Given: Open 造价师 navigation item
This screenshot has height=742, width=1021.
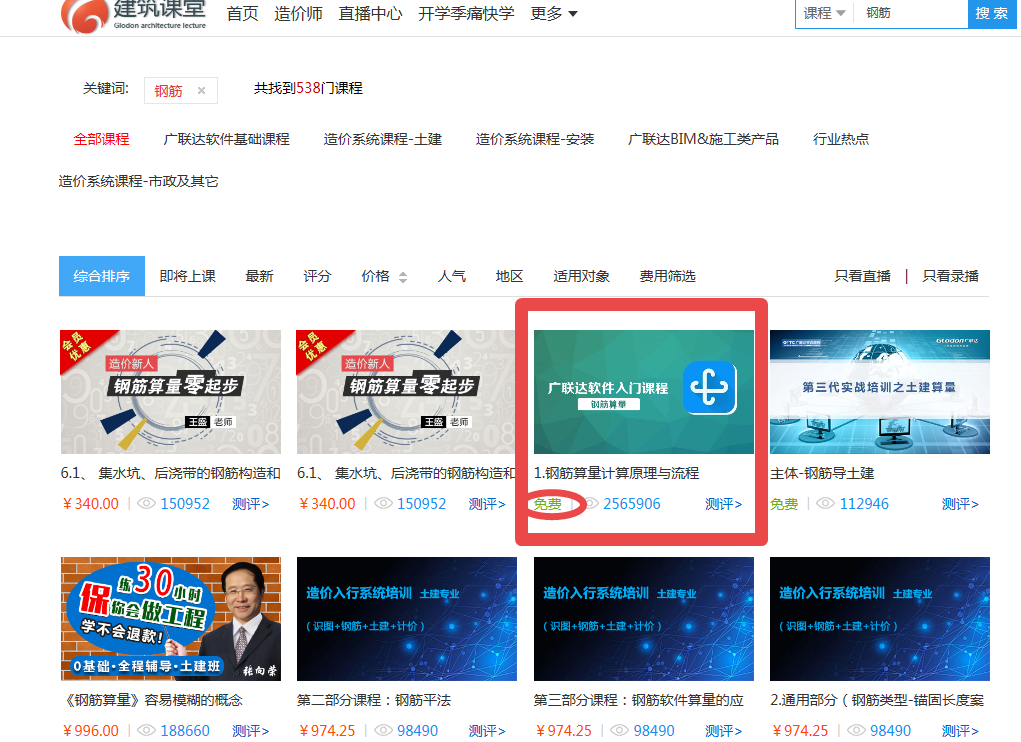Looking at the screenshot, I should click(x=298, y=14).
